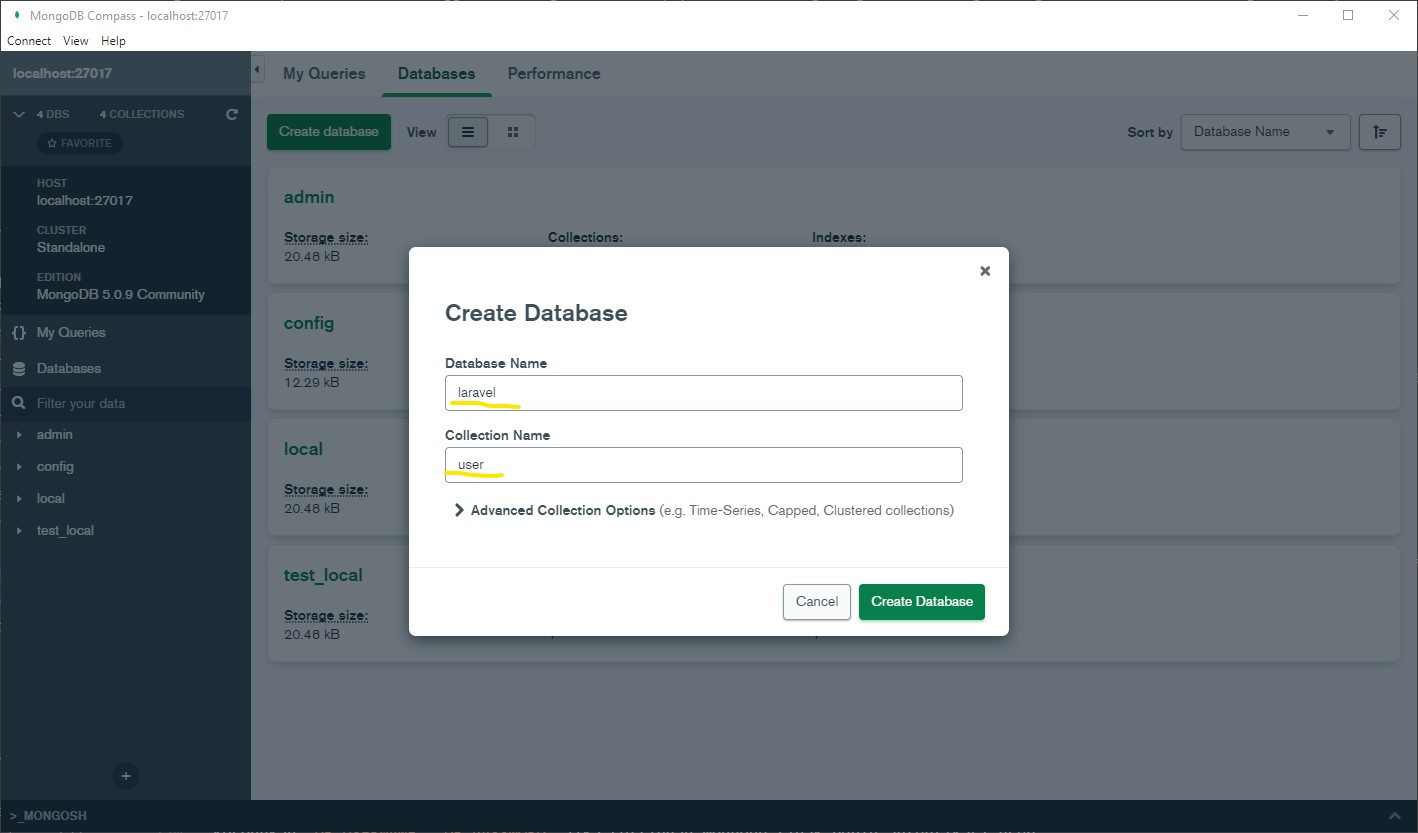Cancel the Create Database dialog
Screen dimensions: 1418x833
pos(817,602)
